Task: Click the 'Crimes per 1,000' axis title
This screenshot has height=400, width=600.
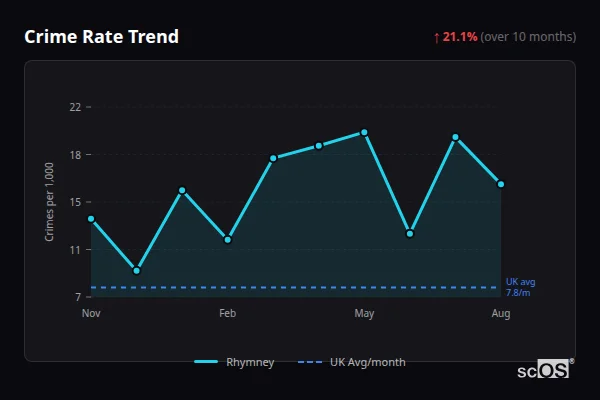Action: 49,202
